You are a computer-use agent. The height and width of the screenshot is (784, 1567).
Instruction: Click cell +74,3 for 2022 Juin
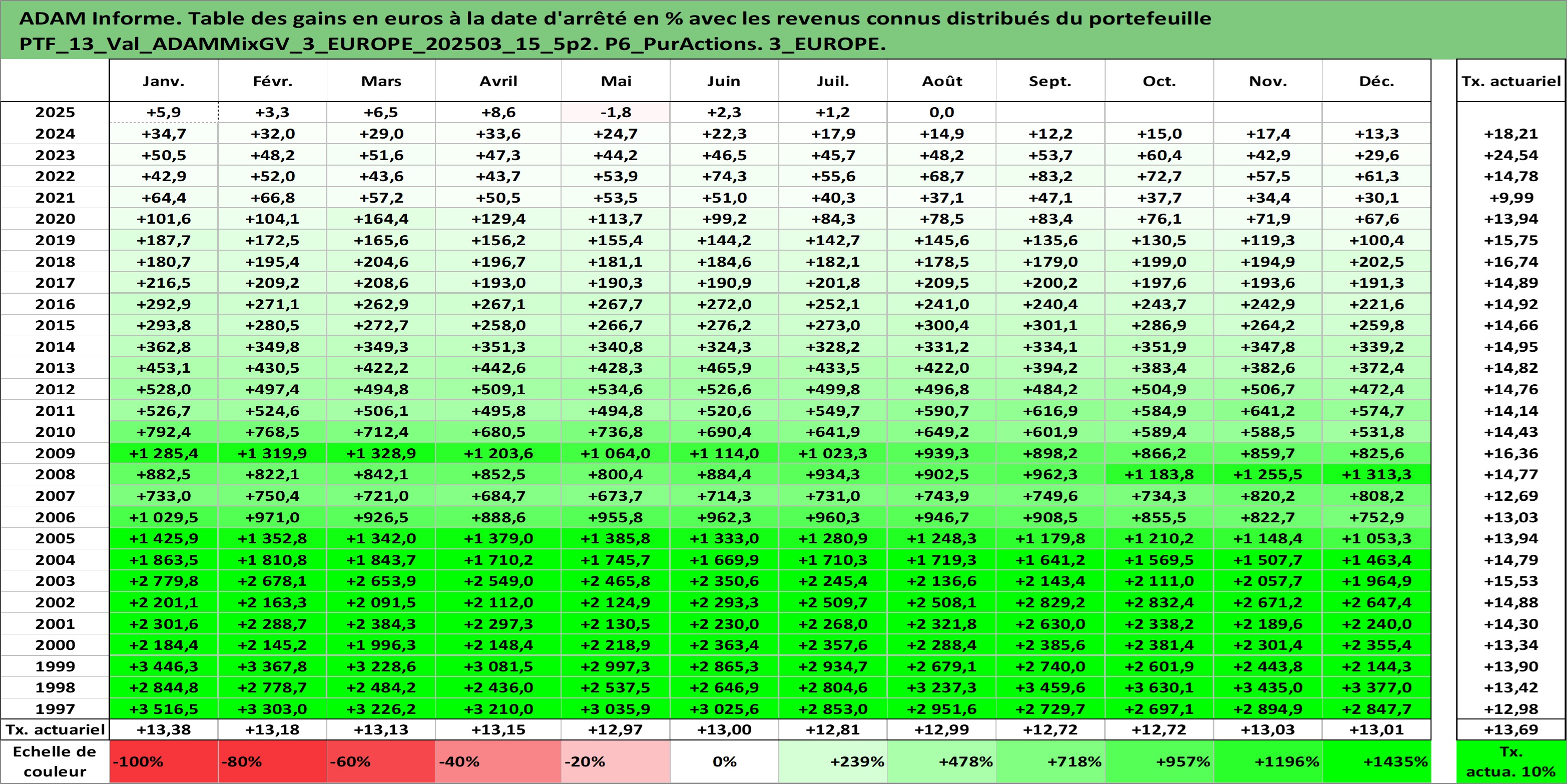(x=724, y=177)
